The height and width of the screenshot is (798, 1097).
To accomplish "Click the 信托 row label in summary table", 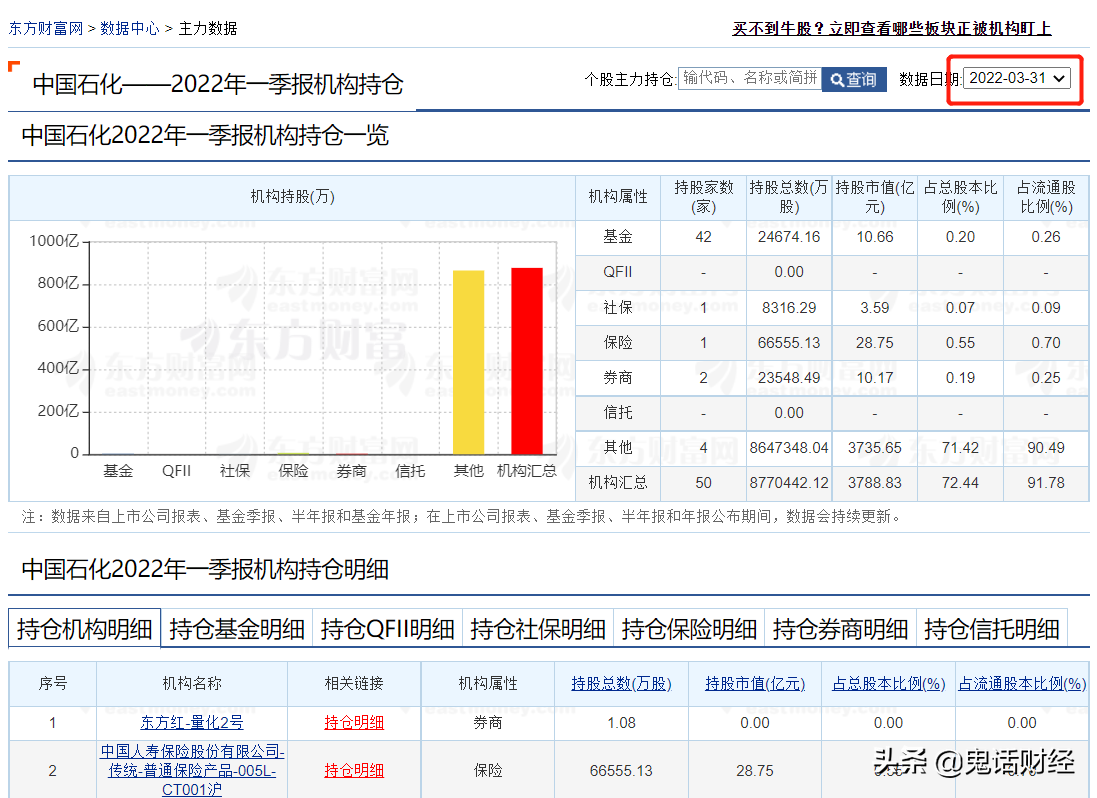I will 618,413.
